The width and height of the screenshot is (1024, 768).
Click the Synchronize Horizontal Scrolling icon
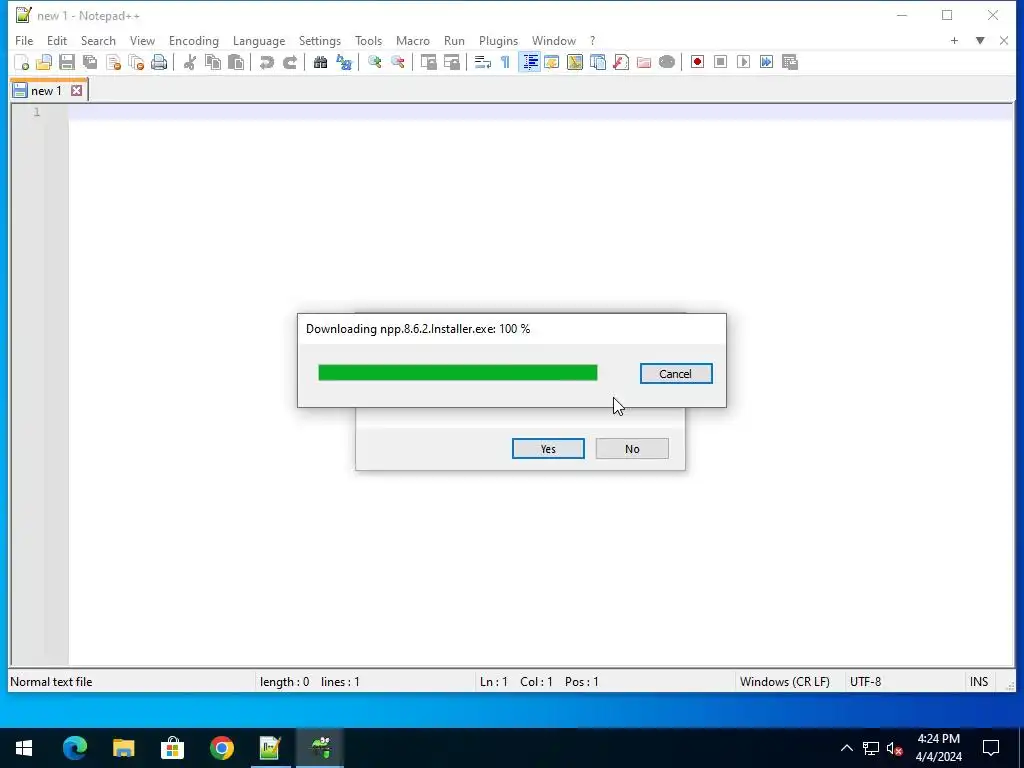pos(452,62)
